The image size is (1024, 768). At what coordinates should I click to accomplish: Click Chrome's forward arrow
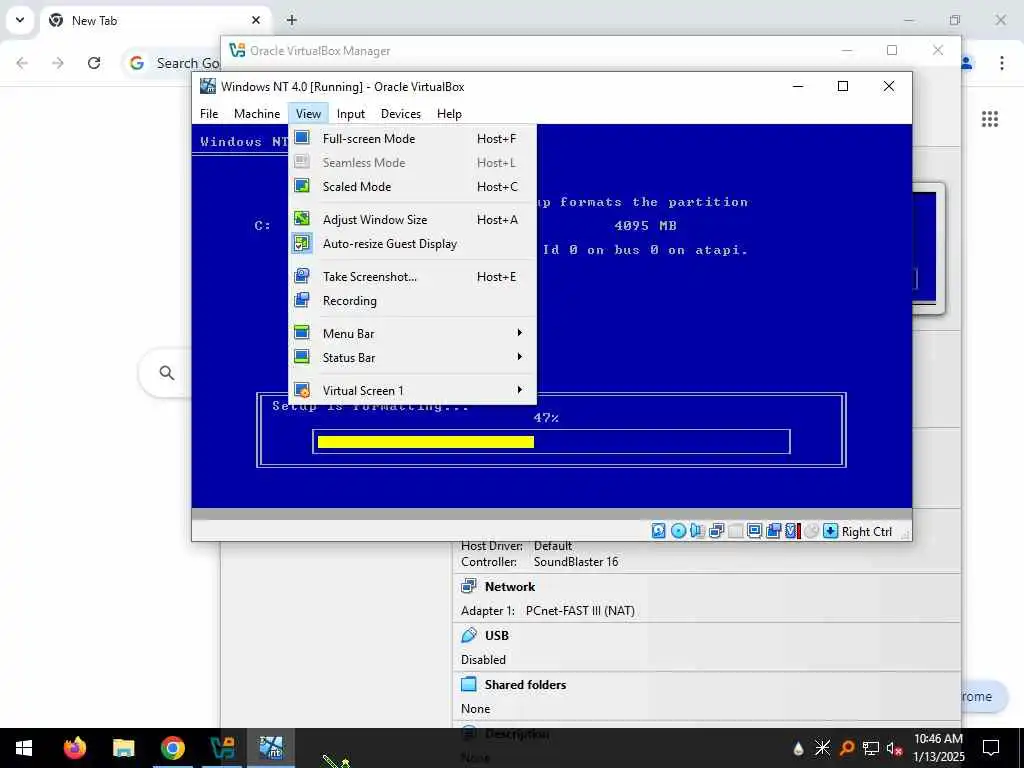tap(58, 63)
